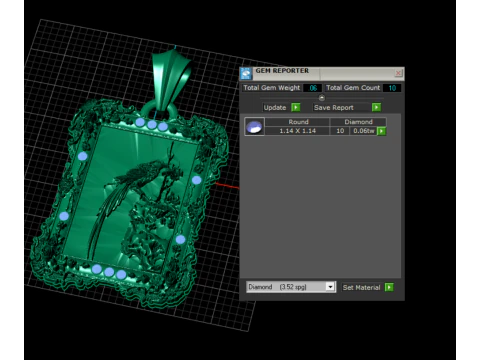
Task: Click the Total Gem Weight value field
Action: [313, 88]
